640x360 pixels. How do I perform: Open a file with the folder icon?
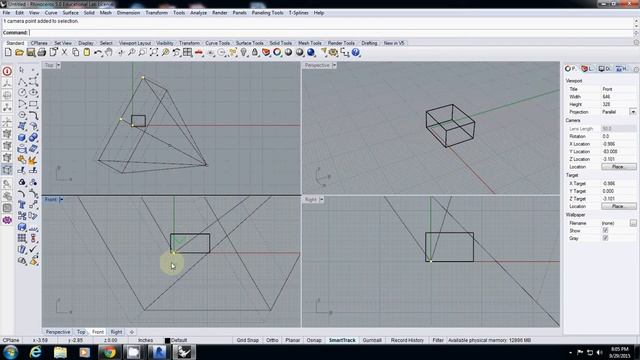(x=19, y=52)
